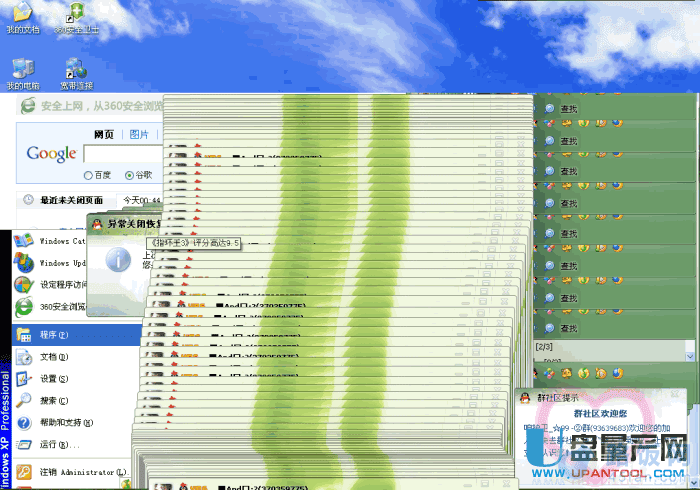This screenshot has width=700, height=490.
Task: Click the scroll-down arrow in the [2/3] pane
Action: click(690, 357)
